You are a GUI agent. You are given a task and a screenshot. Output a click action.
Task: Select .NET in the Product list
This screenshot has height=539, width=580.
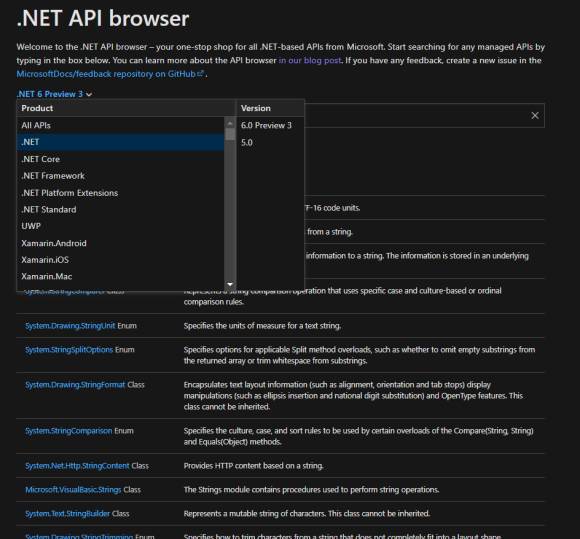pyautogui.click(x=120, y=142)
